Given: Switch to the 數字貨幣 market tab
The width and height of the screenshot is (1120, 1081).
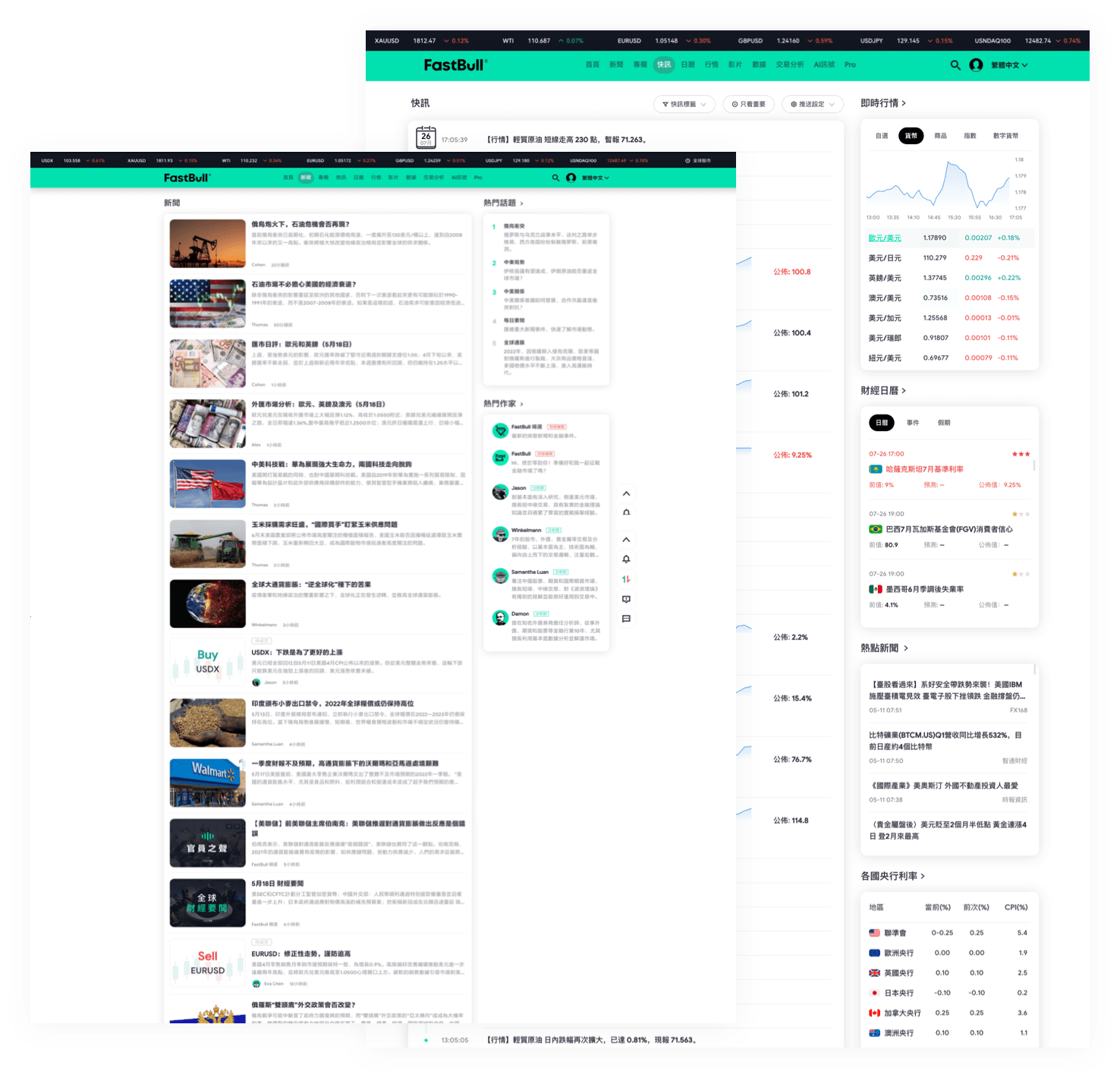Looking at the screenshot, I should coord(1005,136).
